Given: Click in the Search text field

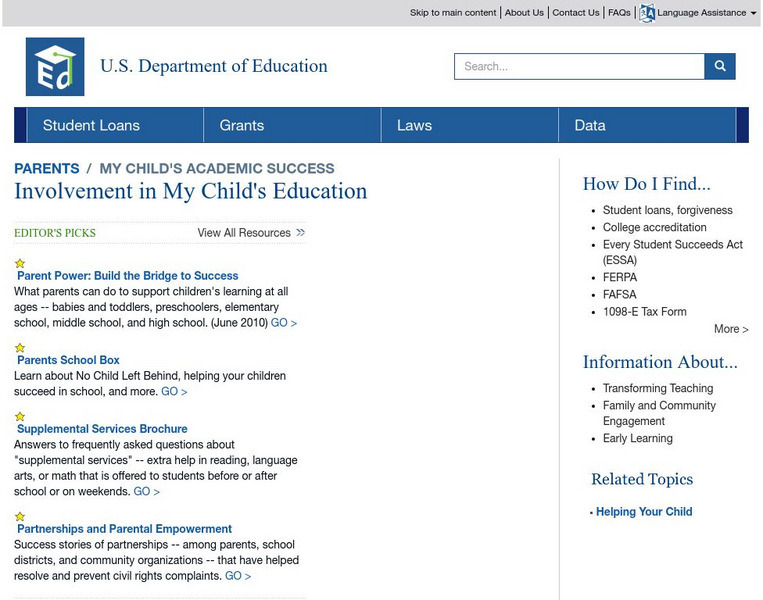Looking at the screenshot, I should tap(580, 66).
